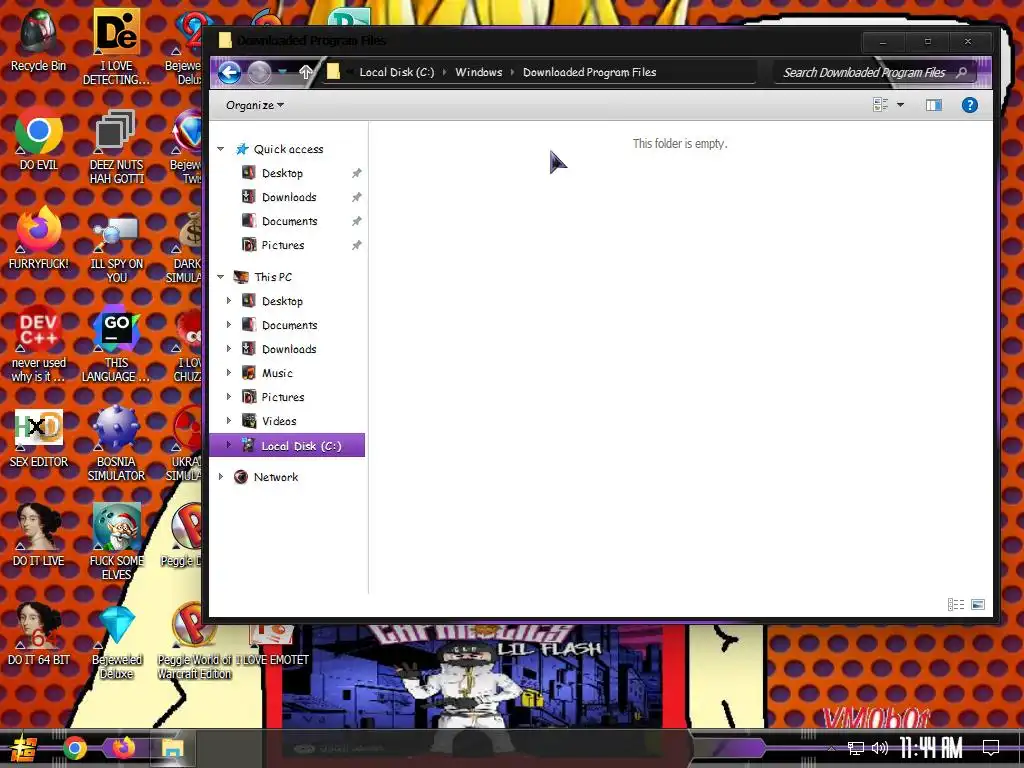1024x768 pixels.
Task: Select Local Disk (C:) in navigation tree
Action: (287, 445)
